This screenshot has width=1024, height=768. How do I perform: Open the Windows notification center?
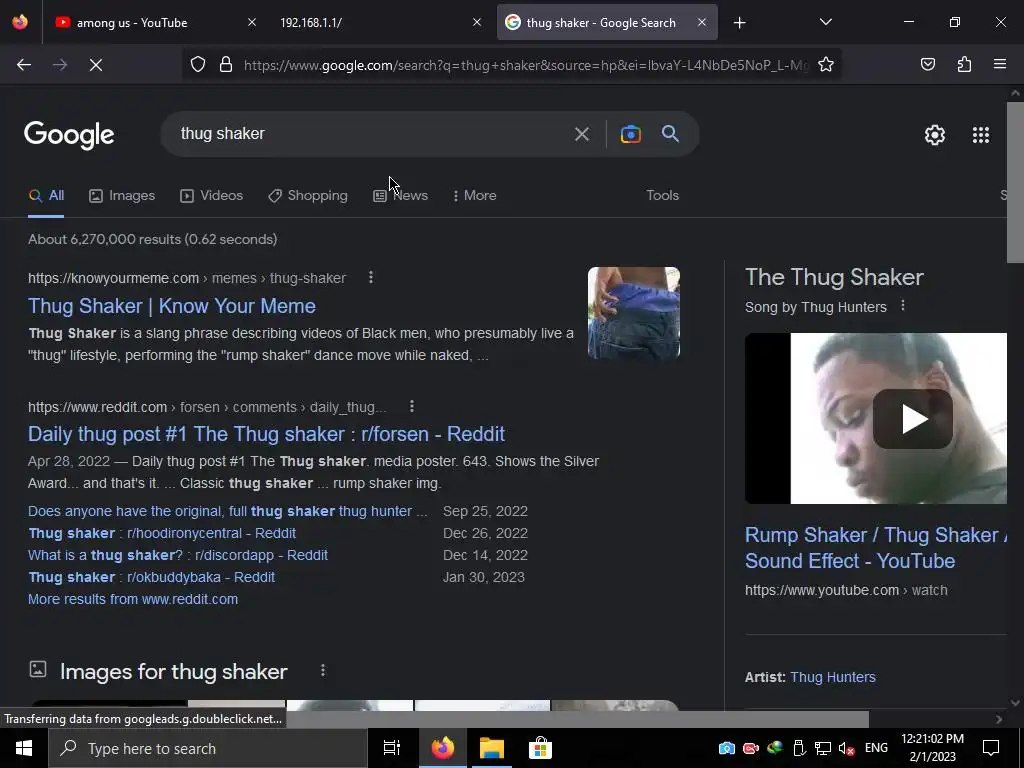[x=991, y=748]
